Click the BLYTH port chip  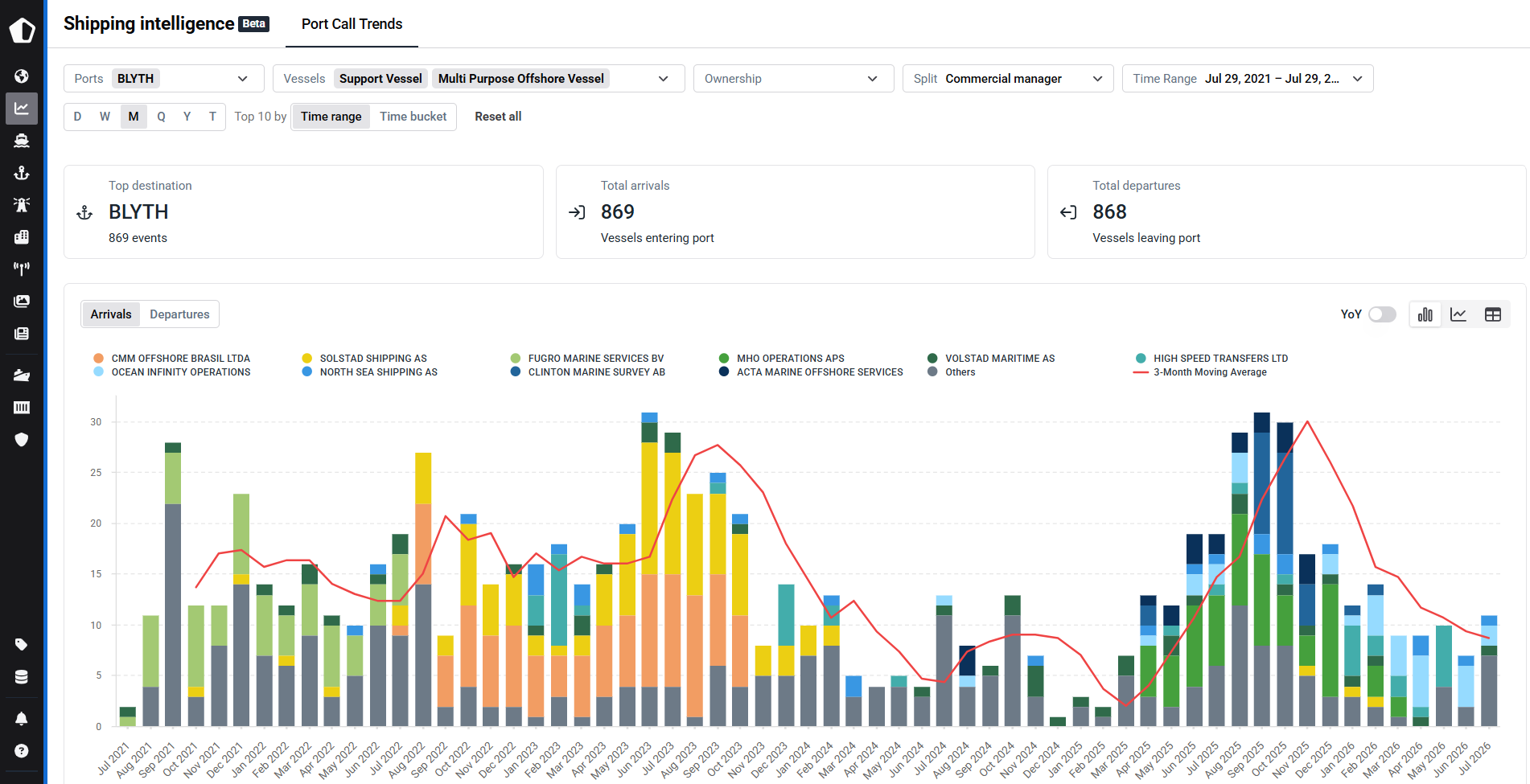(x=135, y=79)
